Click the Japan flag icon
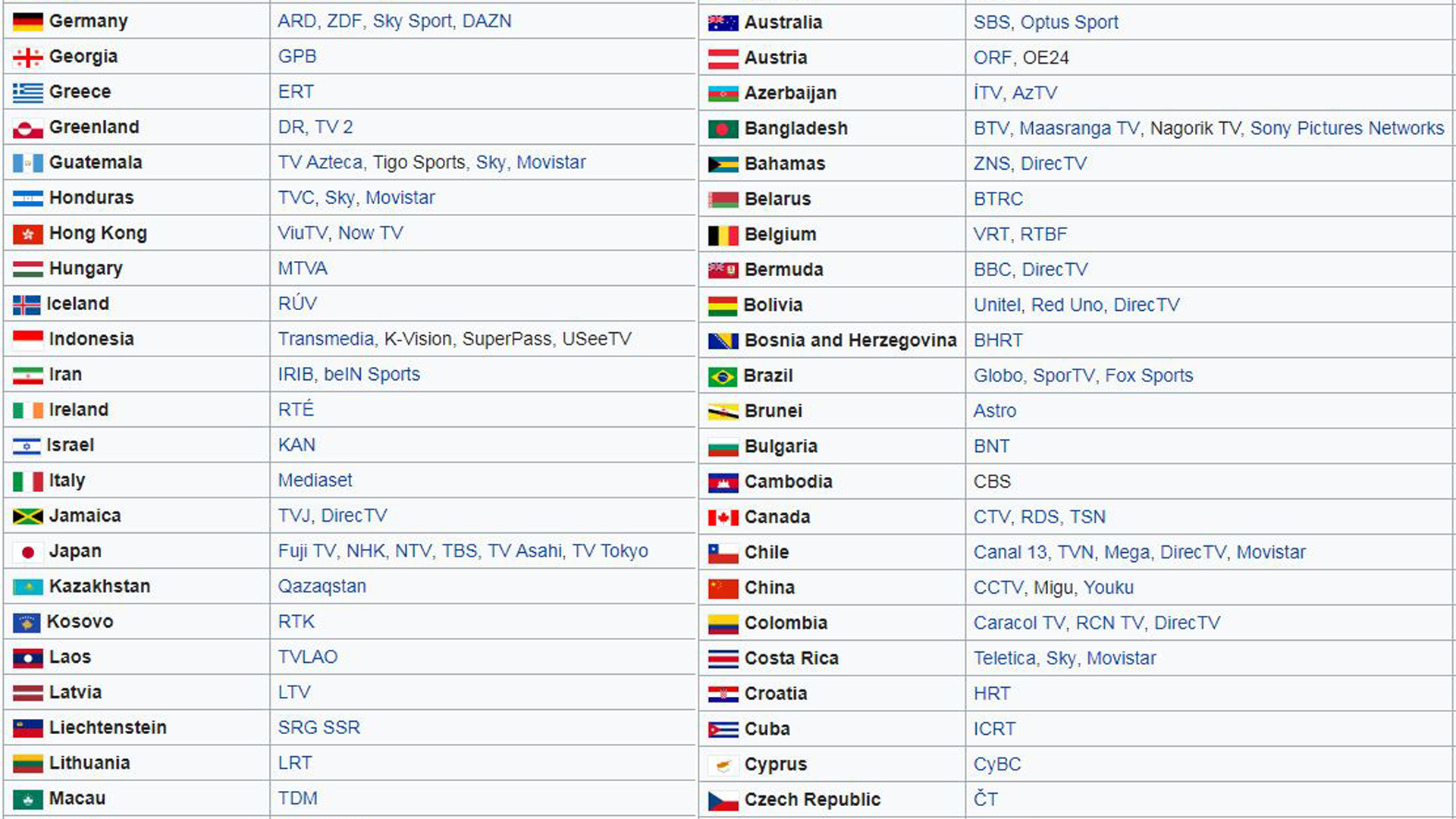The width and height of the screenshot is (1456, 819). point(27,552)
